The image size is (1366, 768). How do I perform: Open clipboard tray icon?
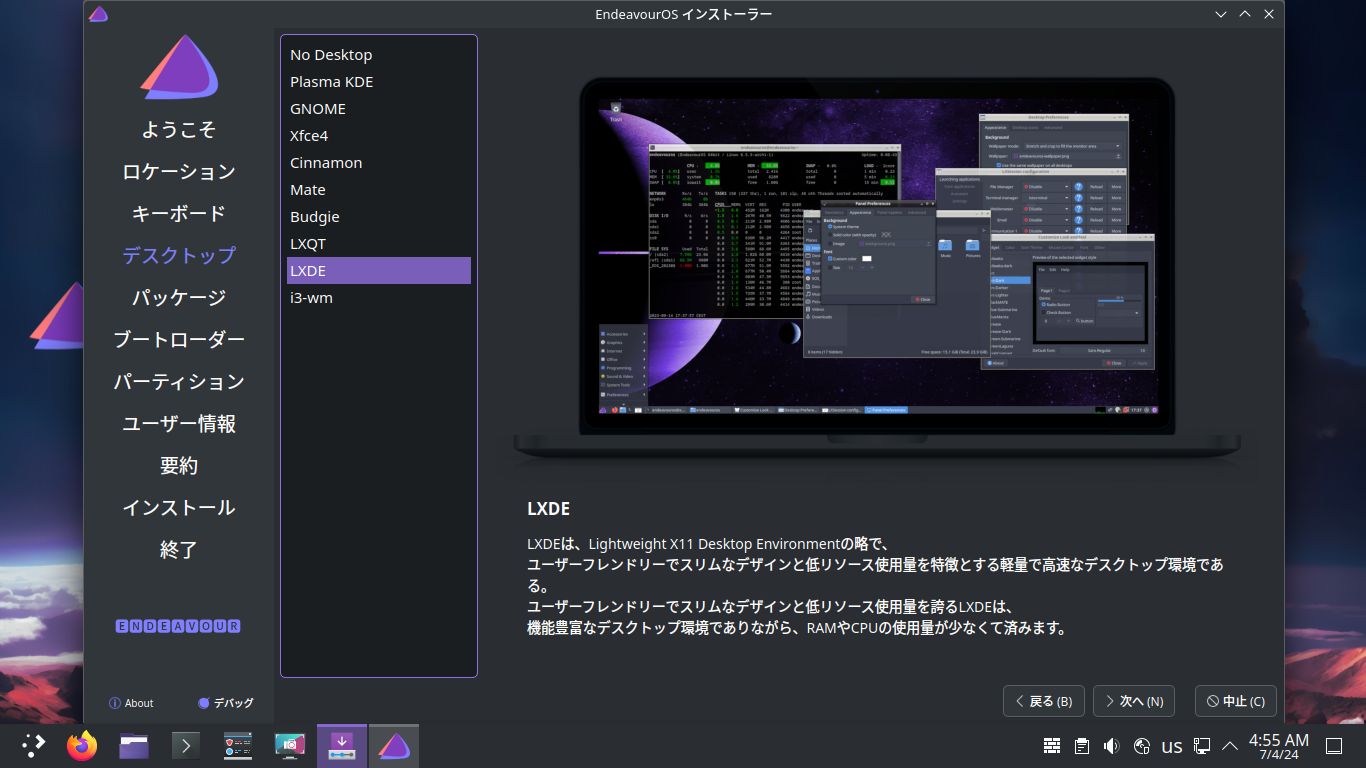coord(1081,746)
